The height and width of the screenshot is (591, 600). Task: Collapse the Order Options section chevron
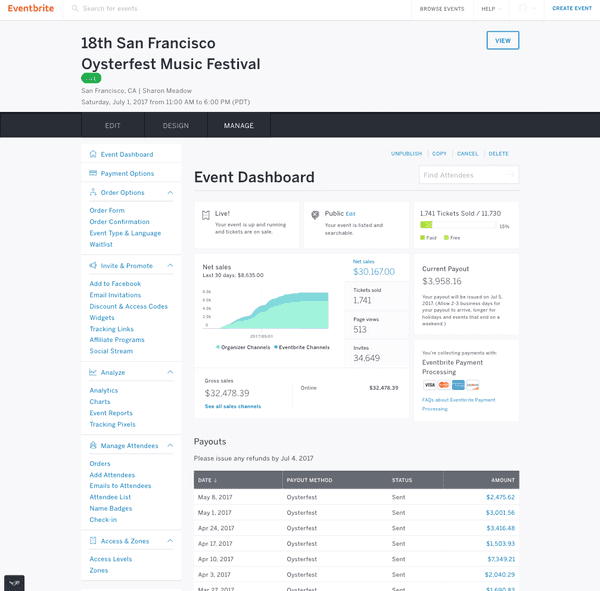click(x=170, y=193)
